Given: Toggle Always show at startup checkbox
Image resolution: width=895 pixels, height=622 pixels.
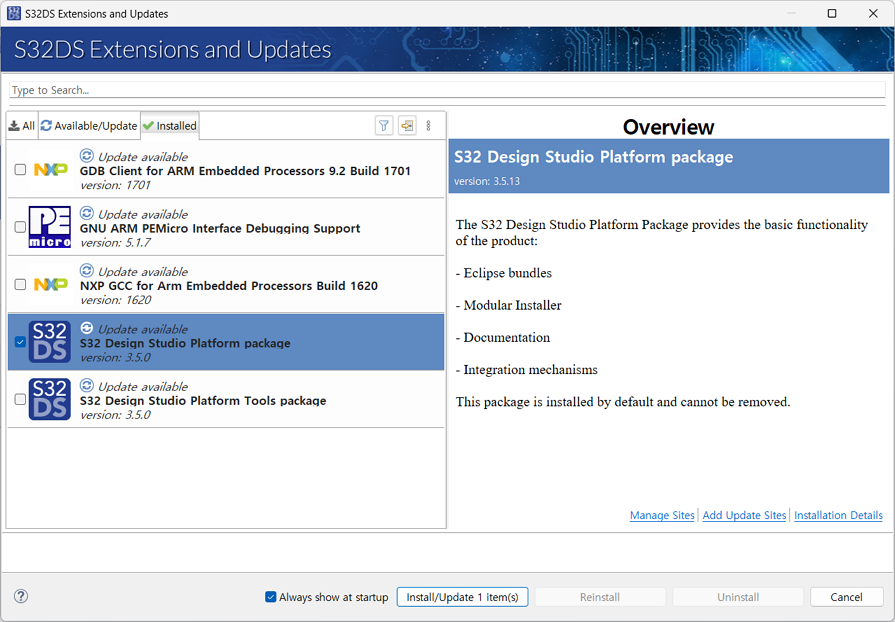Looking at the screenshot, I should tap(271, 597).
